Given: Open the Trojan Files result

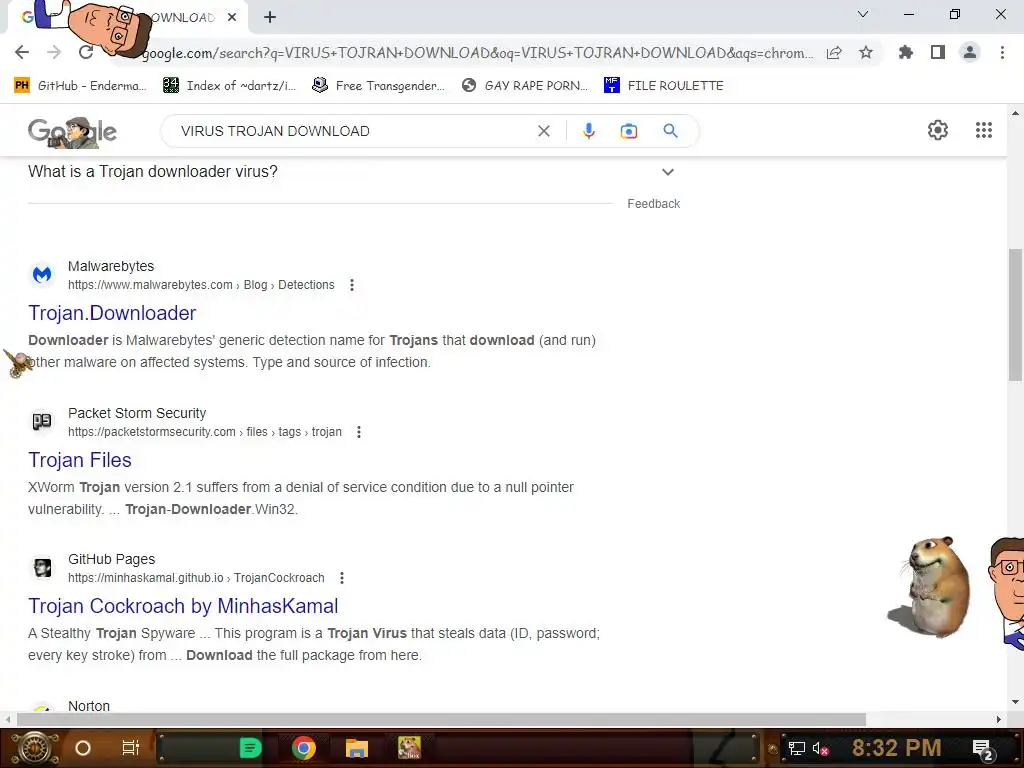Looking at the screenshot, I should pos(80,460).
